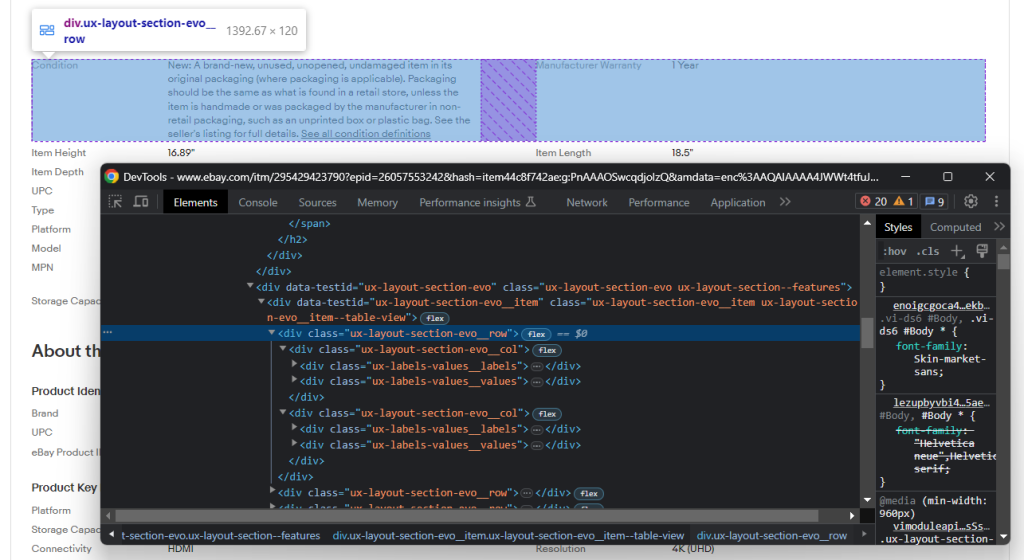Viewport: 1024px width, 560px height.
Task: Click the red error count badge
Action: pyautogui.click(x=874, y=202)
